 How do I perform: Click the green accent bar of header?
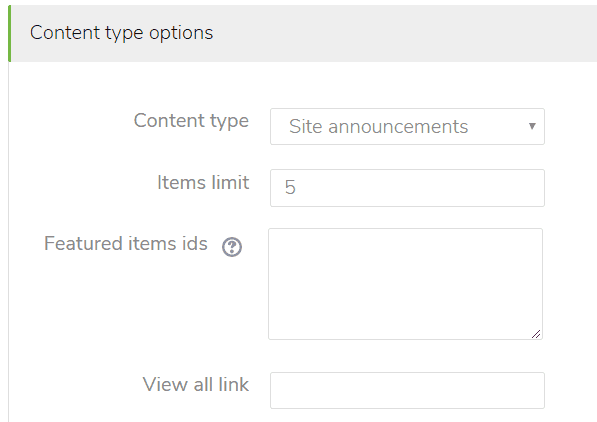[10, 33]
